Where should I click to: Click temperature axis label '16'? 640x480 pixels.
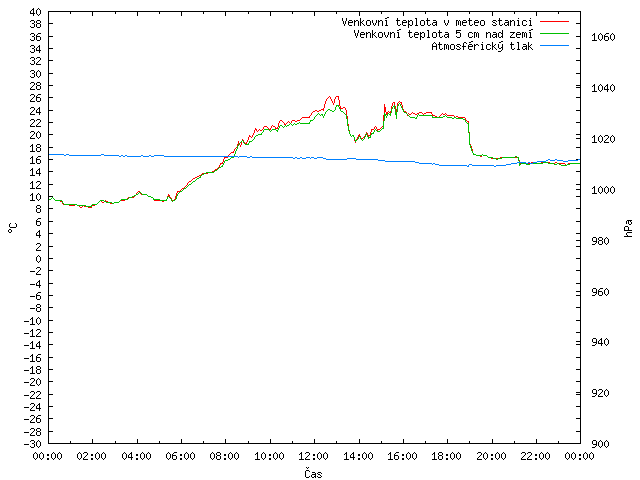tap(36, 160)
